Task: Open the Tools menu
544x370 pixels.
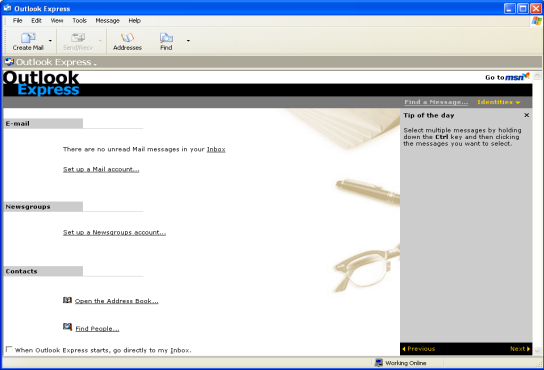Action: [x=79, y=20]
